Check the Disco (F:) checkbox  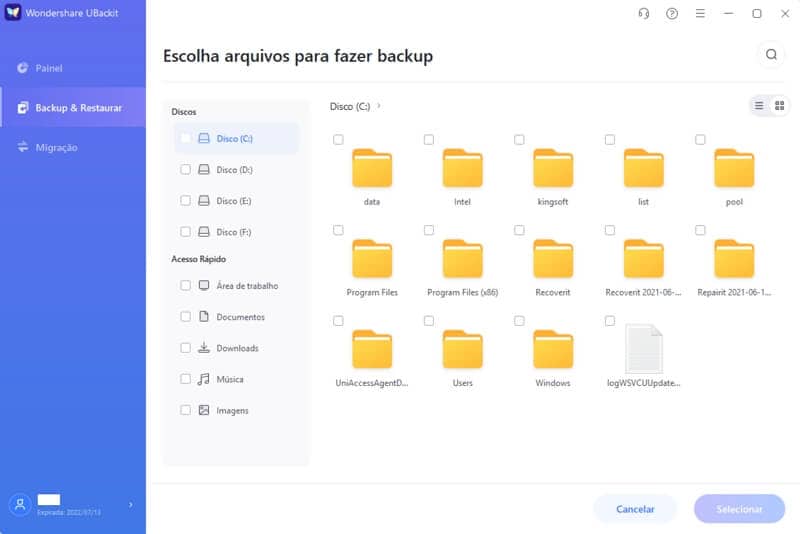(185, 232)
